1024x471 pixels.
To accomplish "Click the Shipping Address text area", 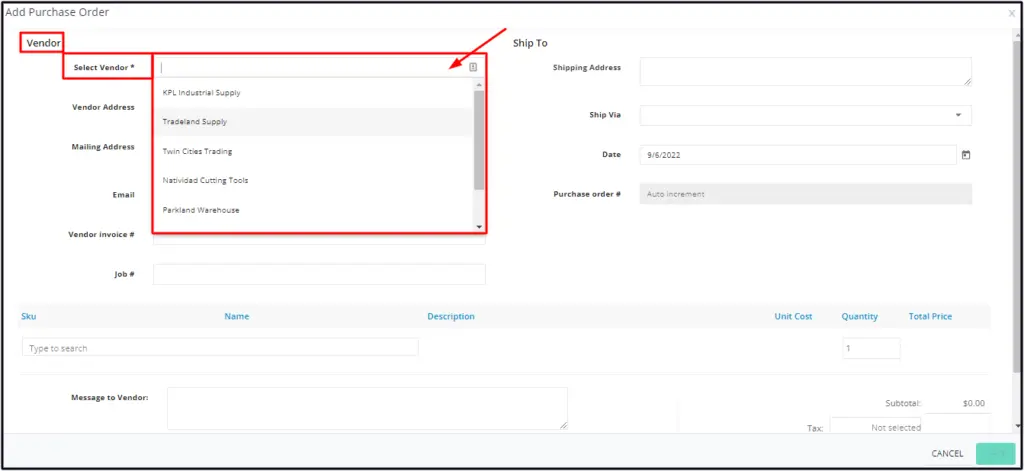I will pos(805,71).
